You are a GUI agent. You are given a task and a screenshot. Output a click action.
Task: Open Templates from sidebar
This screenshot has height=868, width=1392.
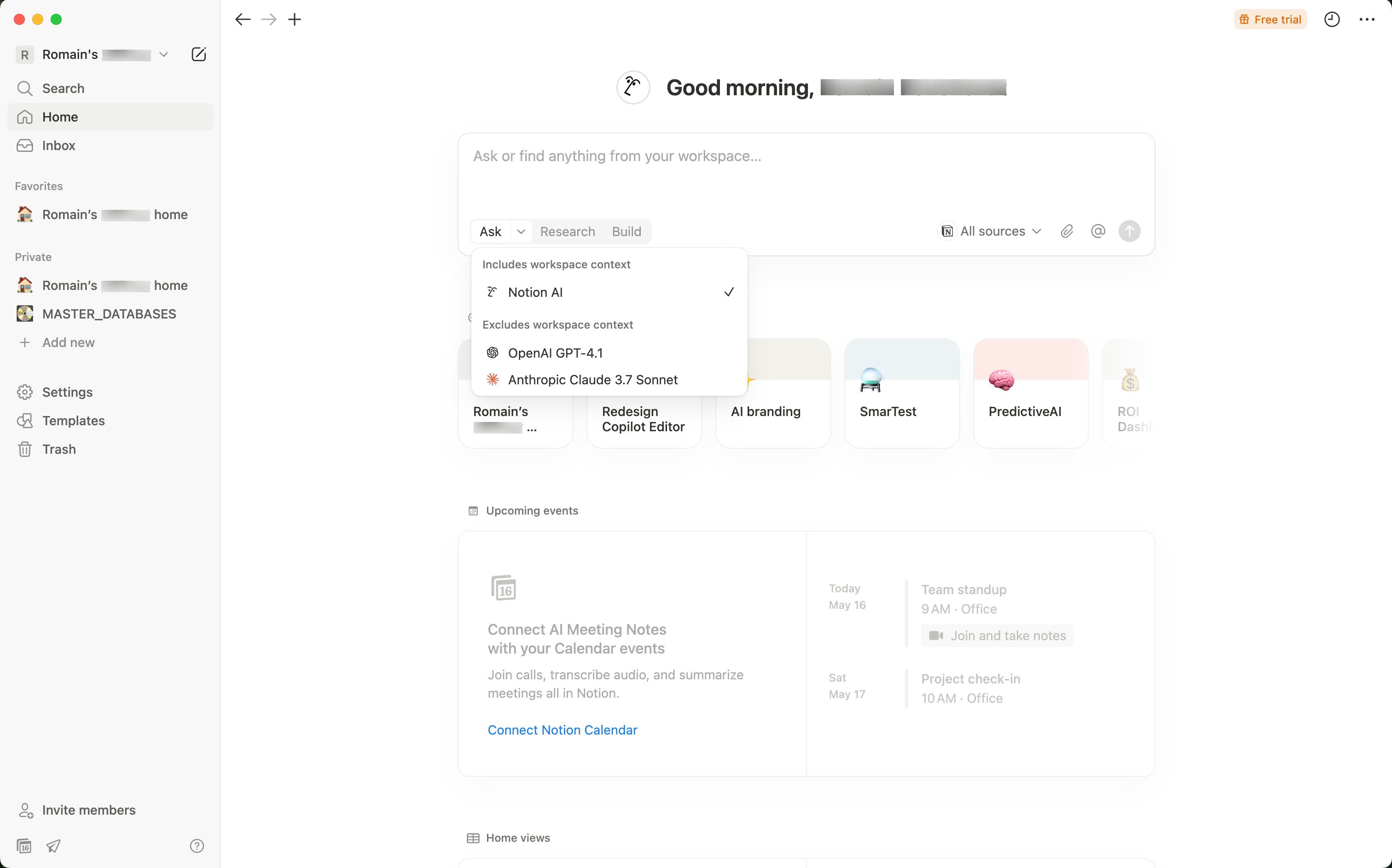pyautogui.click(x=110, y=421)
